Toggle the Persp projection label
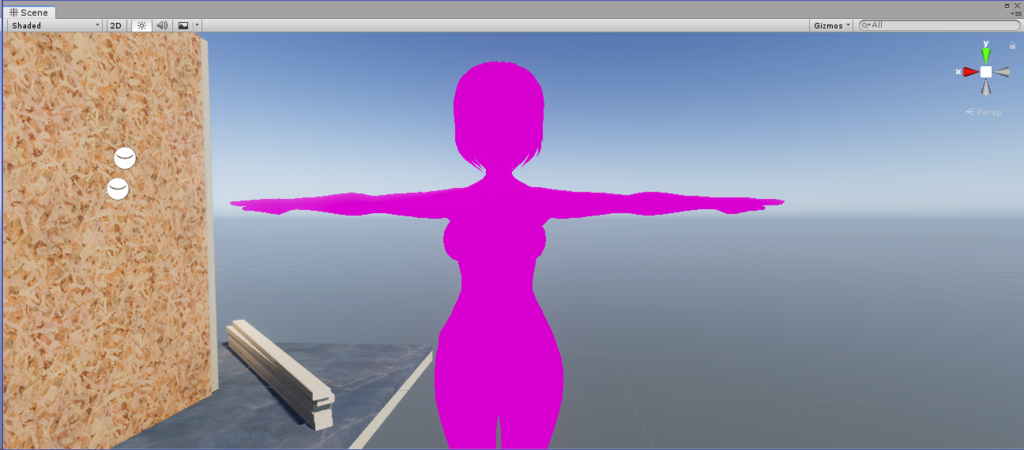 pos(984,112)
